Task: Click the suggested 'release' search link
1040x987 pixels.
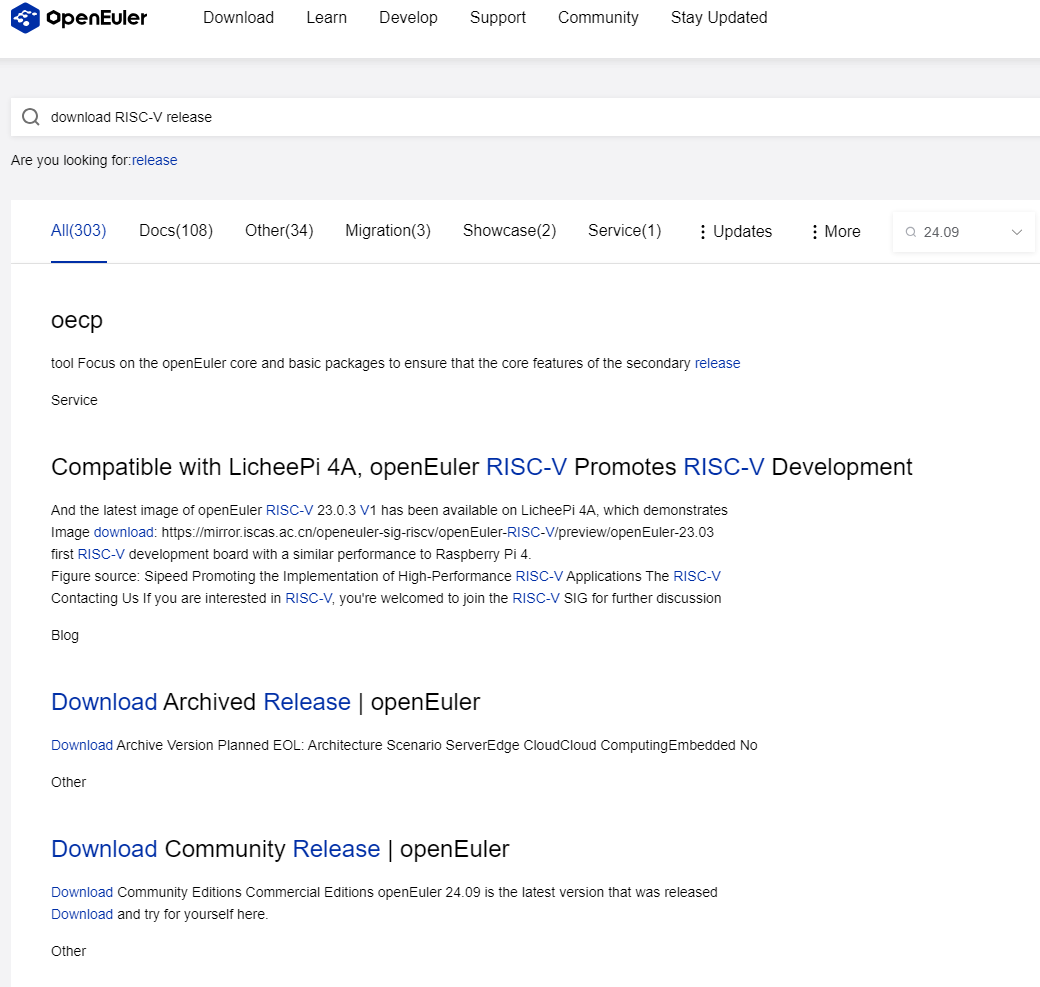Action: tap(154, 160)
